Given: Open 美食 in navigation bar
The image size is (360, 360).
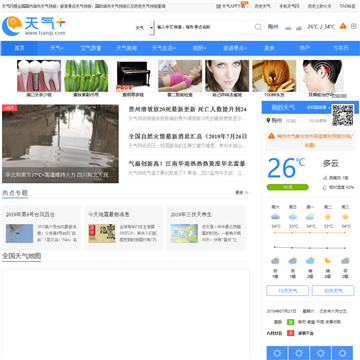Looking at the screenshot, I should (269, 48).
